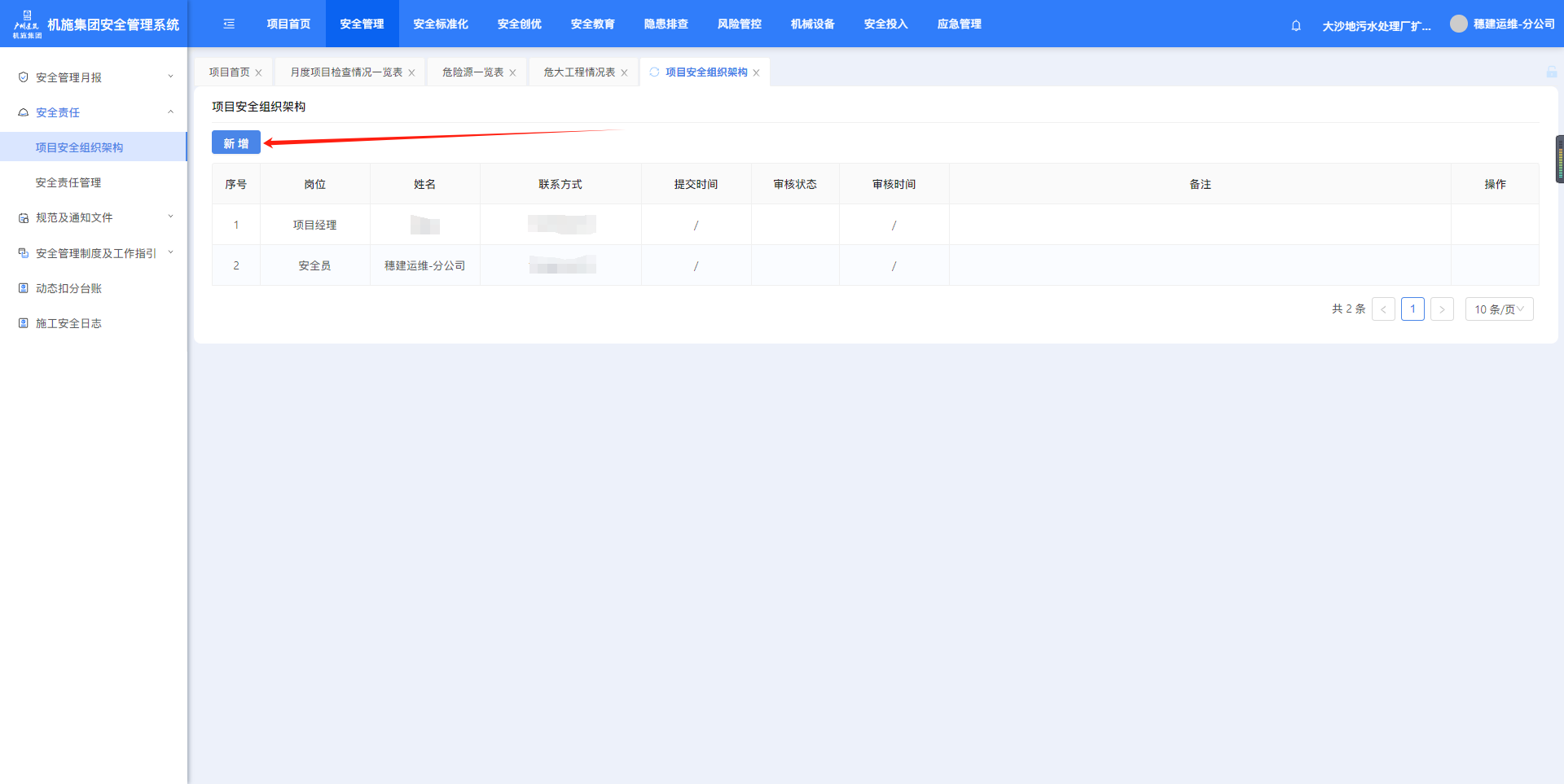Viewport: 1564px width, 784px height.
Task: Click the notification bell icon
Action: pyautogui.click(x=1296, y=25)
